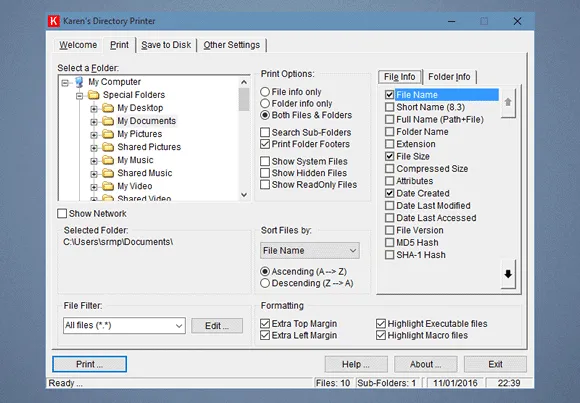Expand the Shared Music tree node
The image size is (580, 403).
94,174
